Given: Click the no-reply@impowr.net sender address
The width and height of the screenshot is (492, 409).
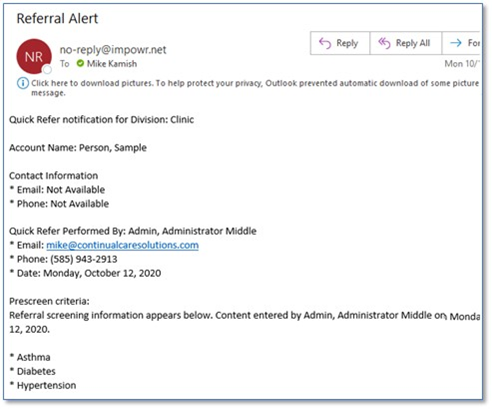Looking at the screenshot, I should pos(113,50).
